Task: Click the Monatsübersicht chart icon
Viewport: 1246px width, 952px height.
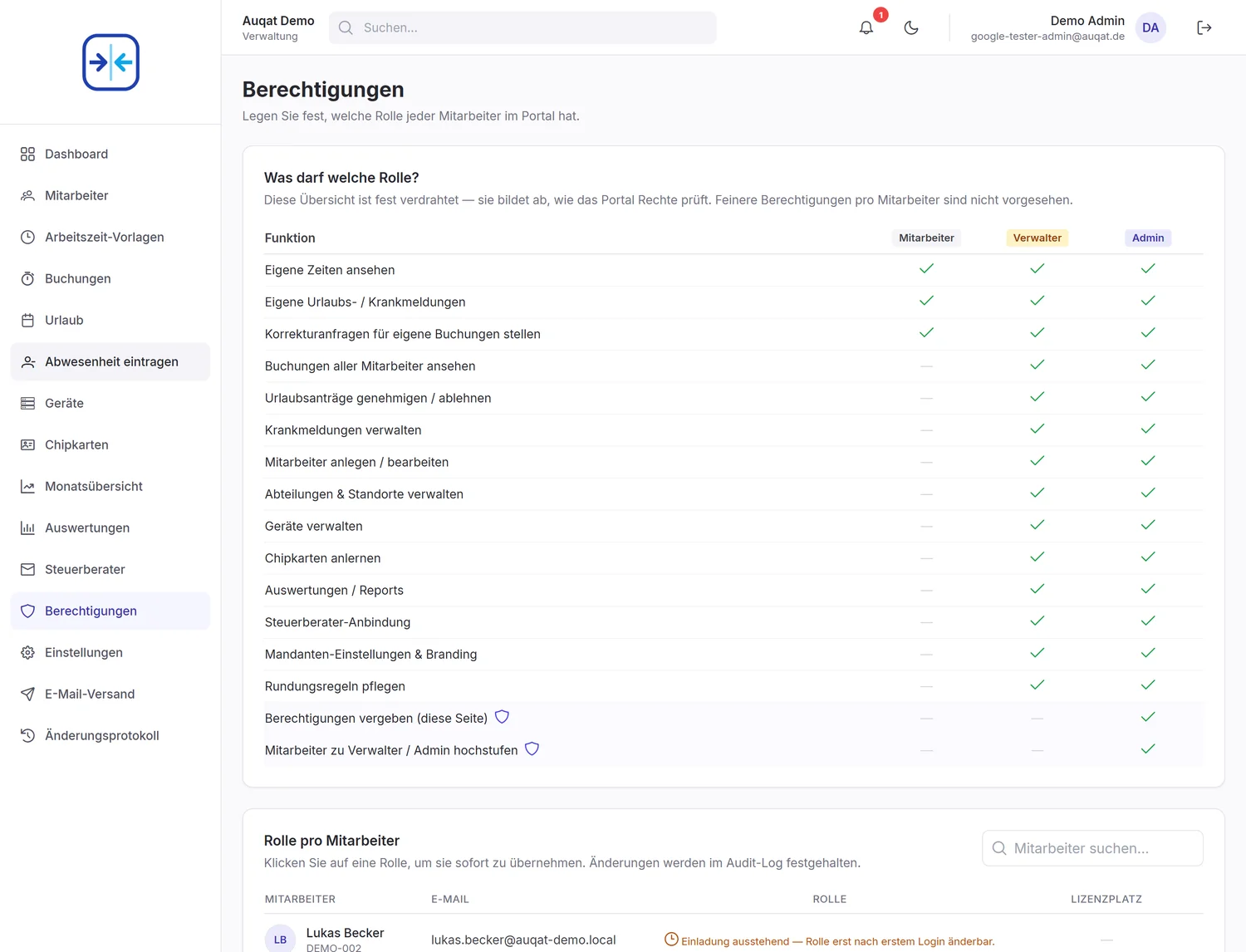Action: [27, 486]
